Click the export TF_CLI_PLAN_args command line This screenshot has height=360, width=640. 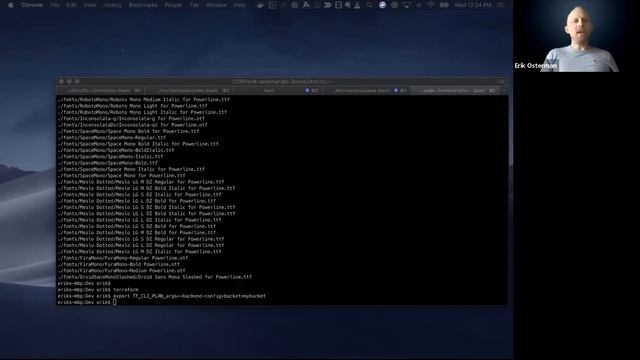tap(162, 296)
